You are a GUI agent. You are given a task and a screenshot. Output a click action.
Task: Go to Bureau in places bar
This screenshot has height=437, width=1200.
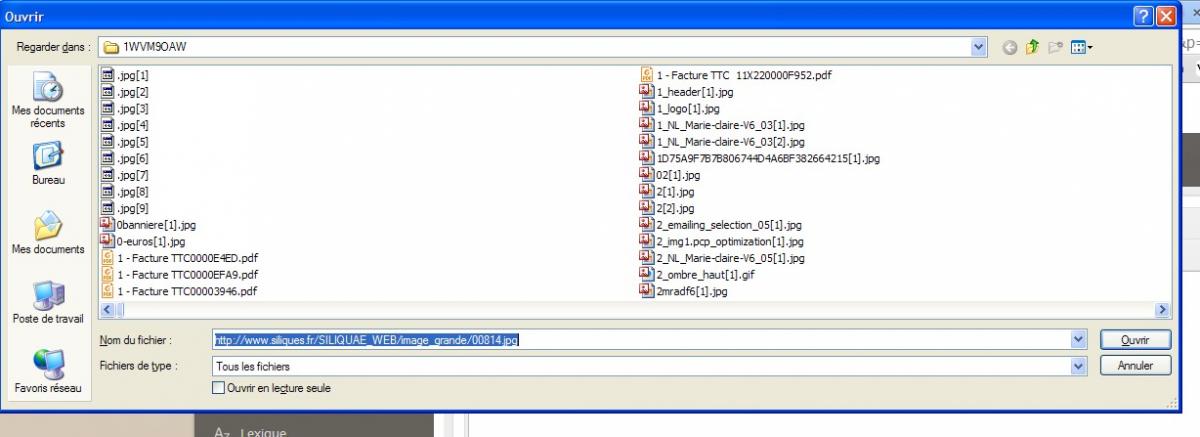(48, 163)
